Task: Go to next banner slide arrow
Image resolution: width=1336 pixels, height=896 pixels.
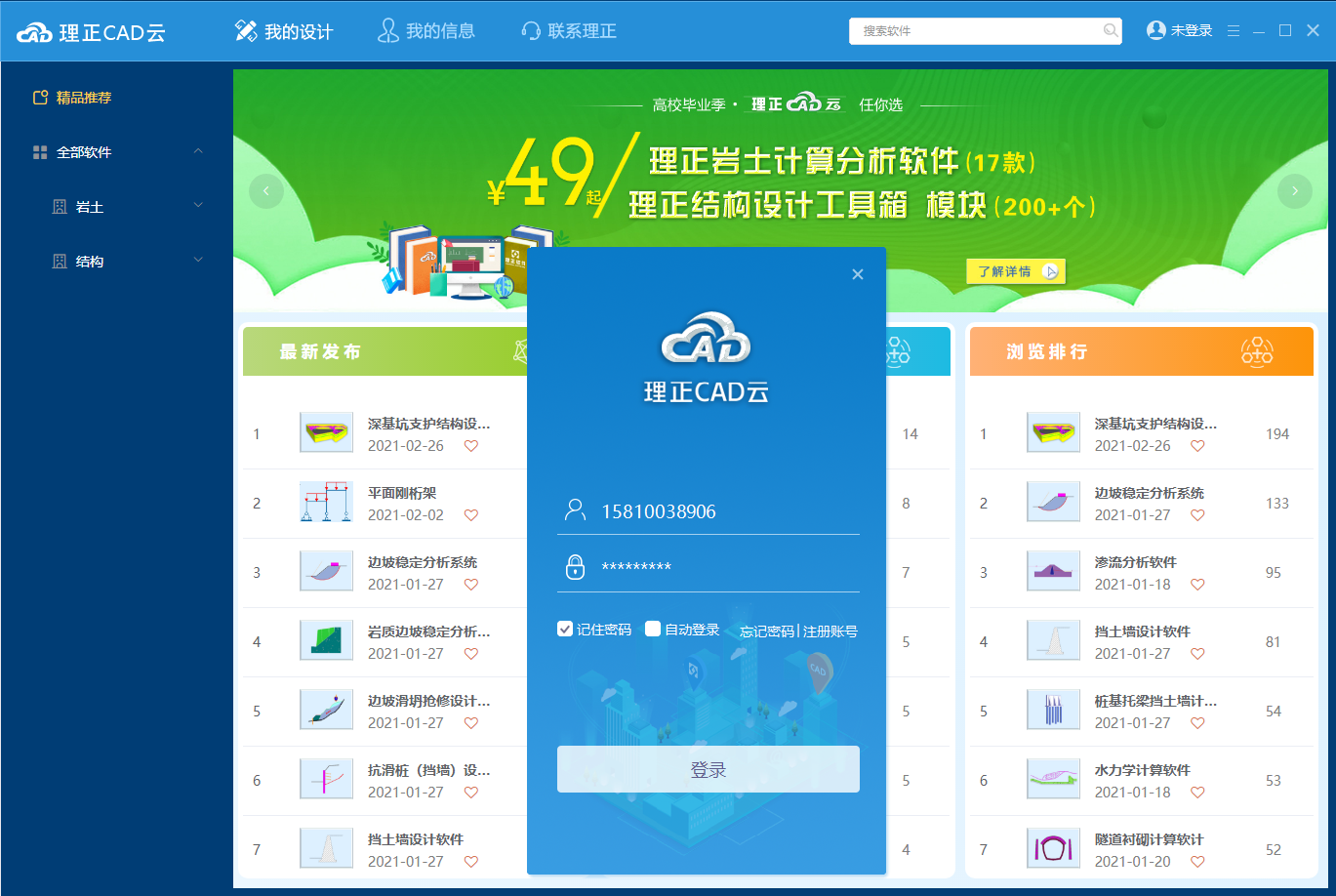Action: click(x=1294, y=191)
